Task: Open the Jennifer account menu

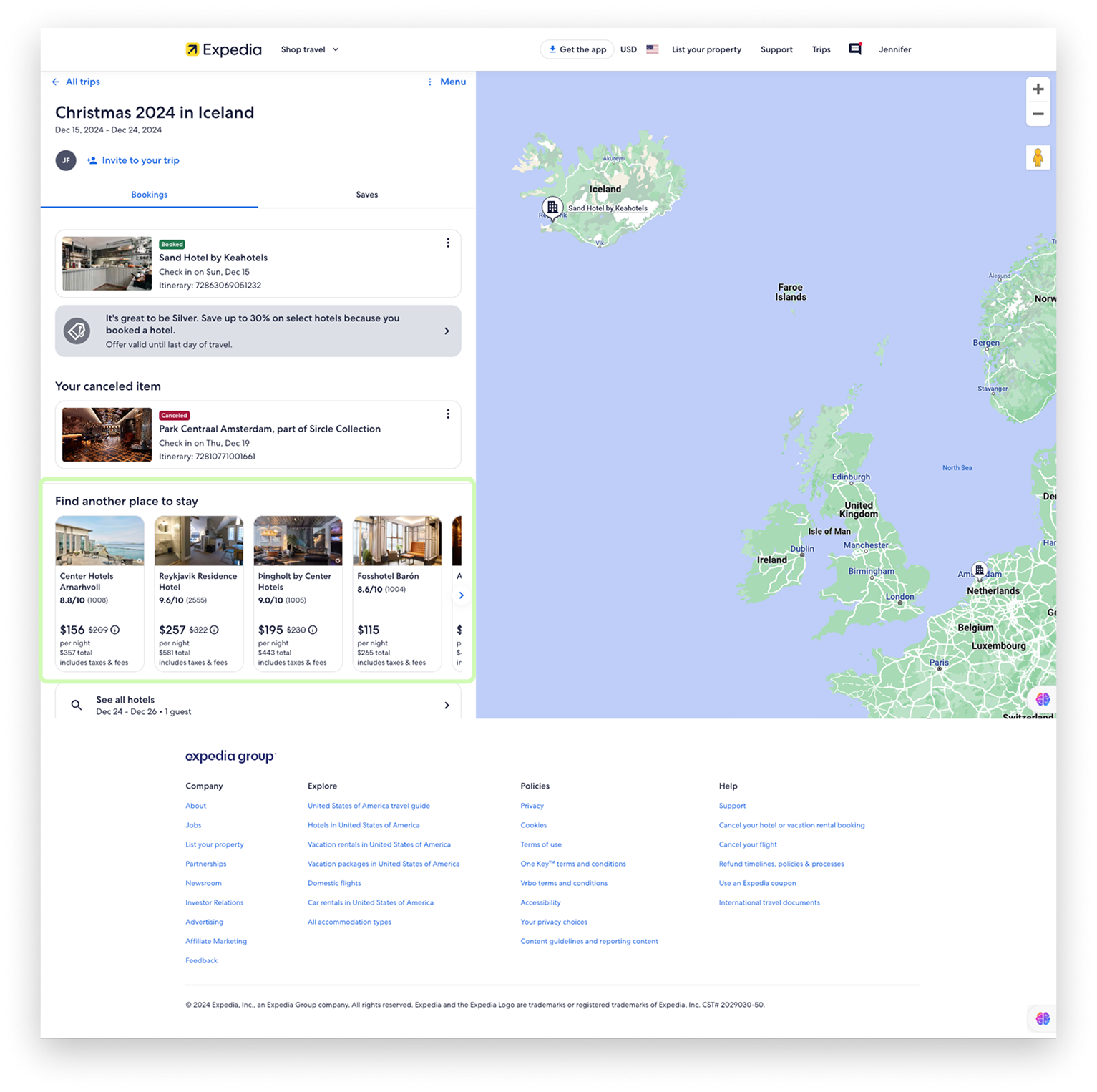Action: click(894, 49)
